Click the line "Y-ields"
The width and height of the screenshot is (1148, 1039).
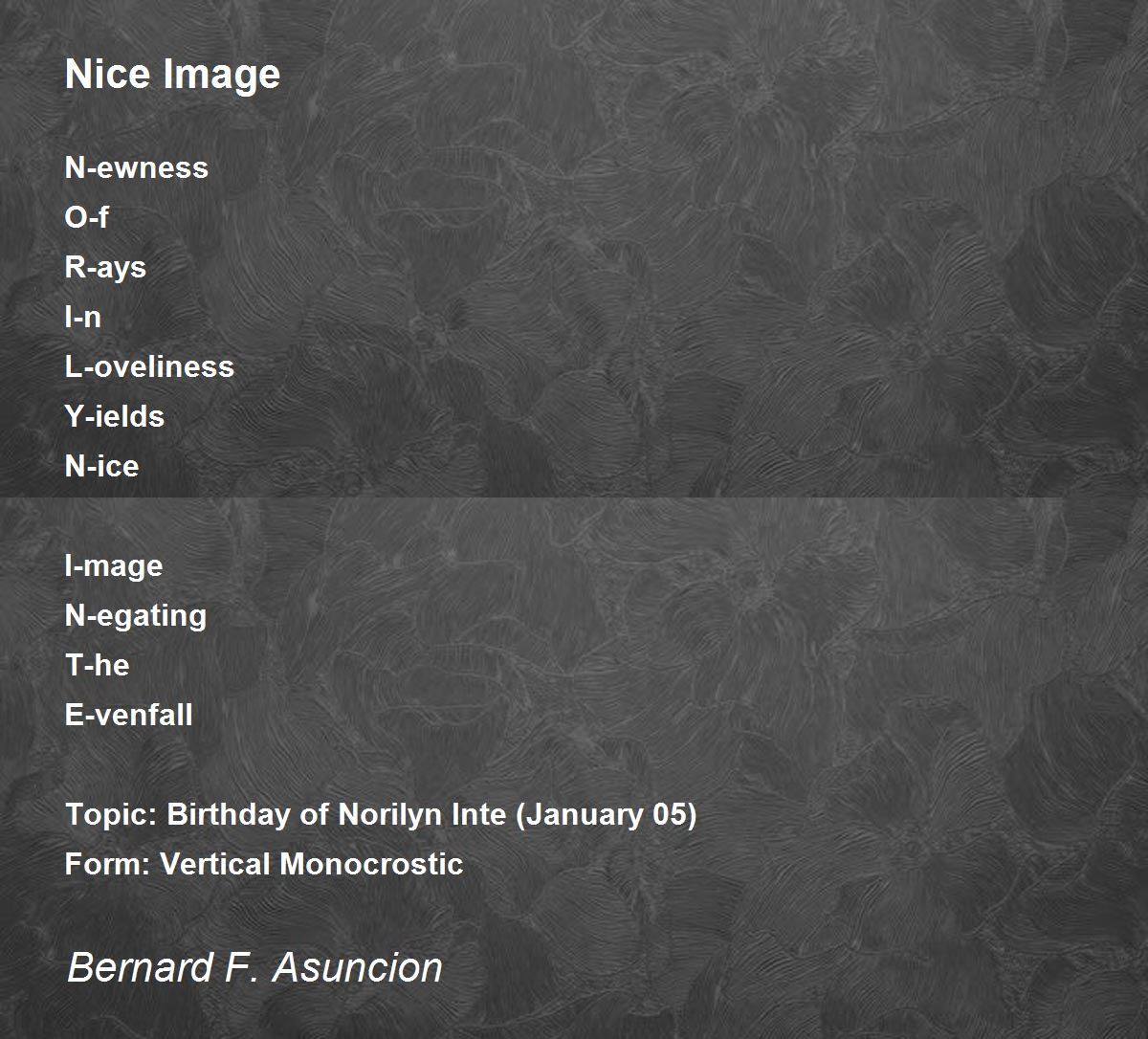(115, 416)
